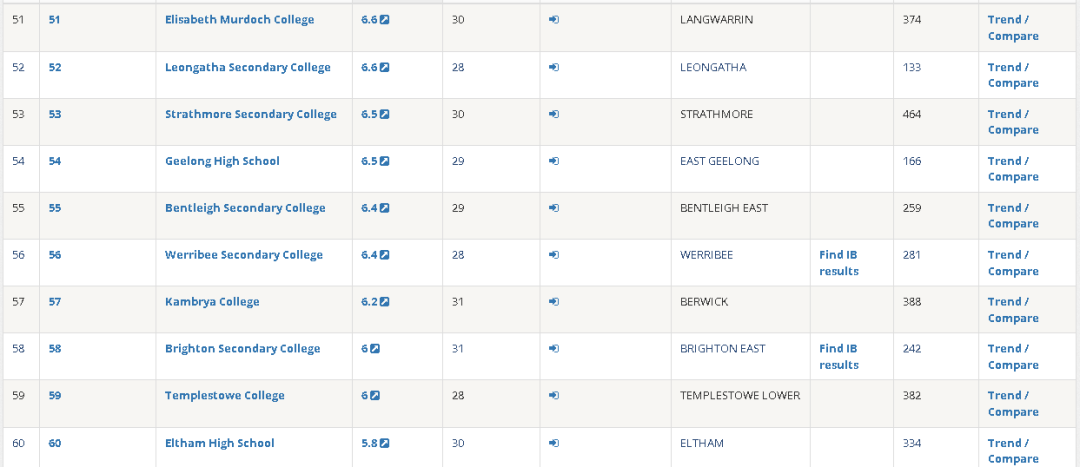Open external-link icon beside Eltham's 5.8 score
This screenshot has width=1080, height=467.
click(384, 443)
